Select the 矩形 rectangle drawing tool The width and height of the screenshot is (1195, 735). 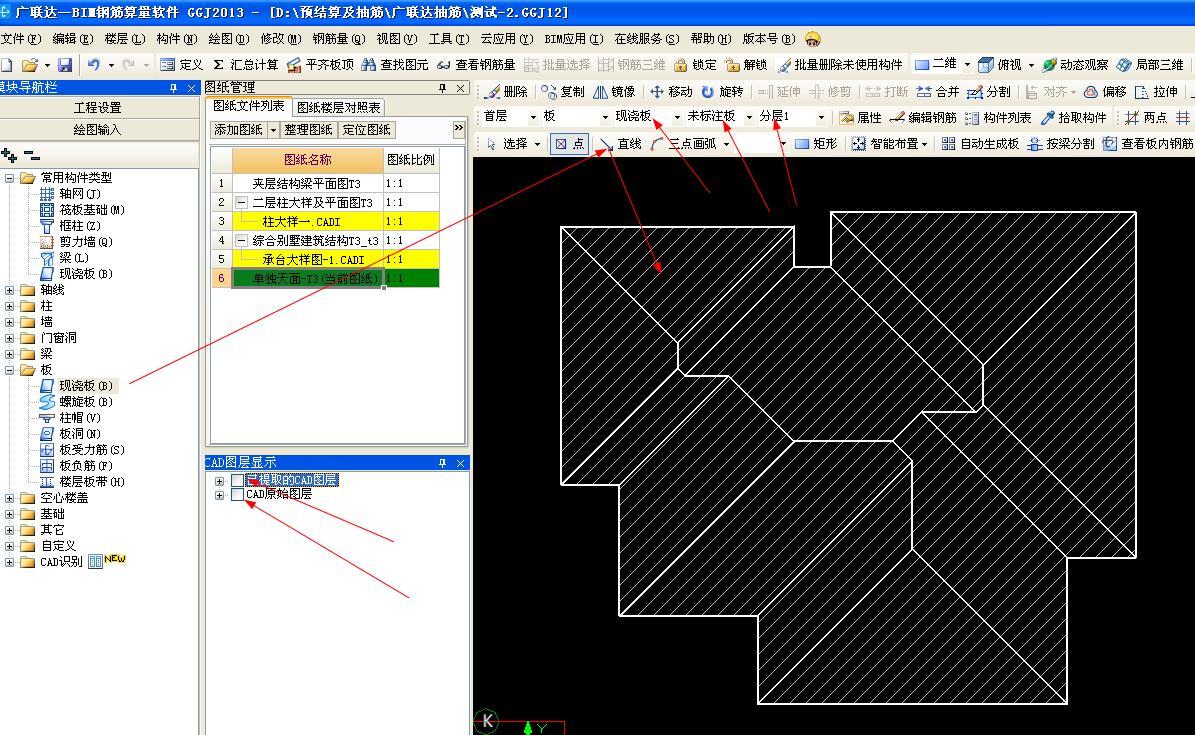point(815,143)
